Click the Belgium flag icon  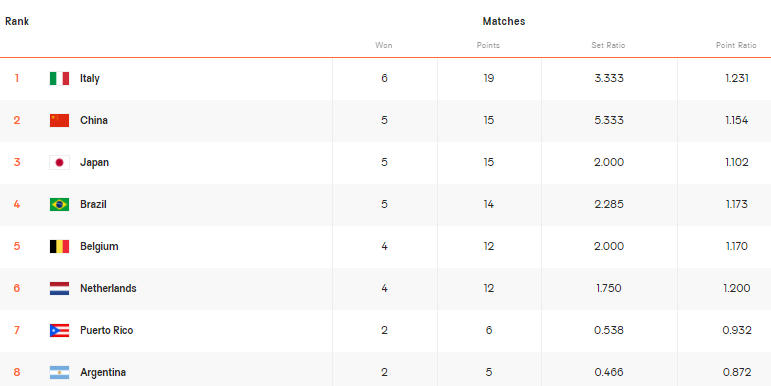(x=59, y=246)
